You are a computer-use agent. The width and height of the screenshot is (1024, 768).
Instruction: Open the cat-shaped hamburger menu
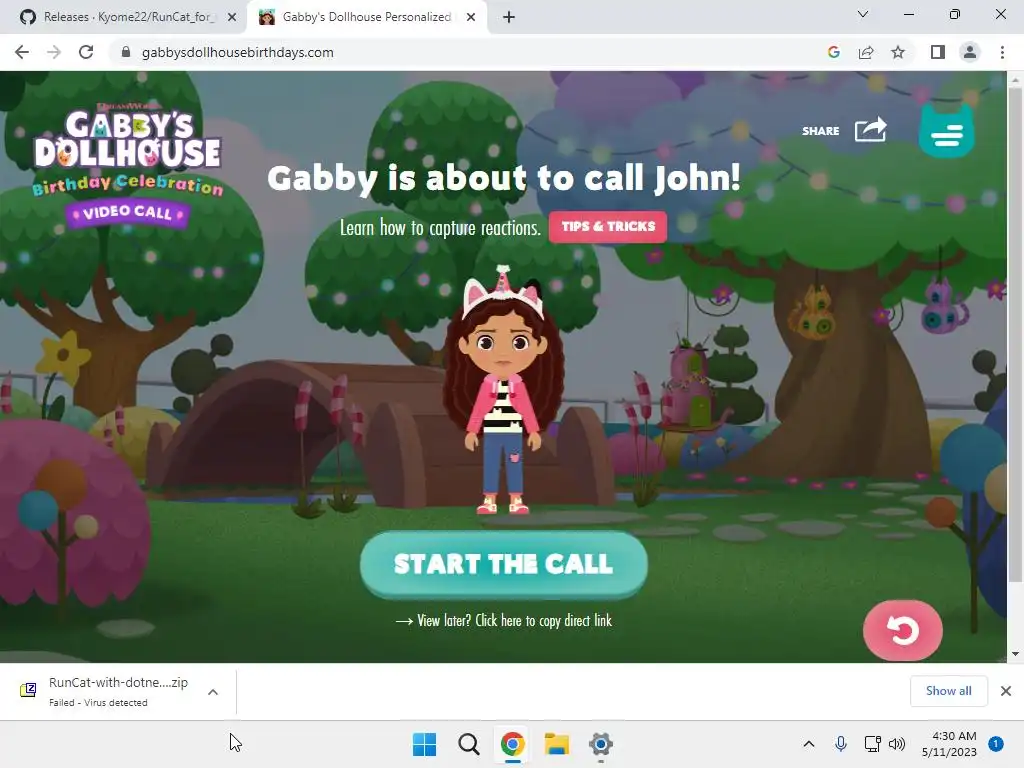(x=946, y=131)
